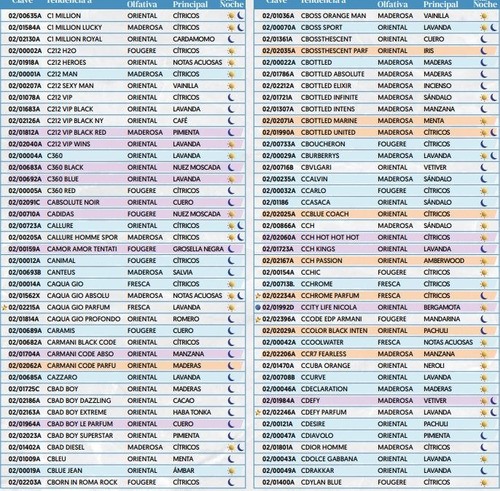Click ÁMBAR in CBLUE JEAN row

coord(183,470)
